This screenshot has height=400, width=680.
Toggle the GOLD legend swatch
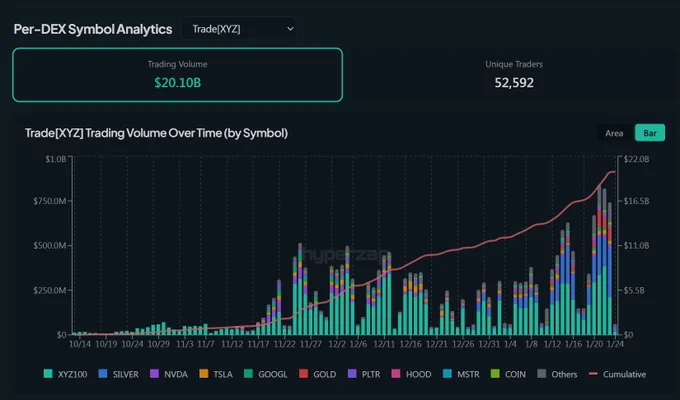pyautogui.click(x=304, y=374)
